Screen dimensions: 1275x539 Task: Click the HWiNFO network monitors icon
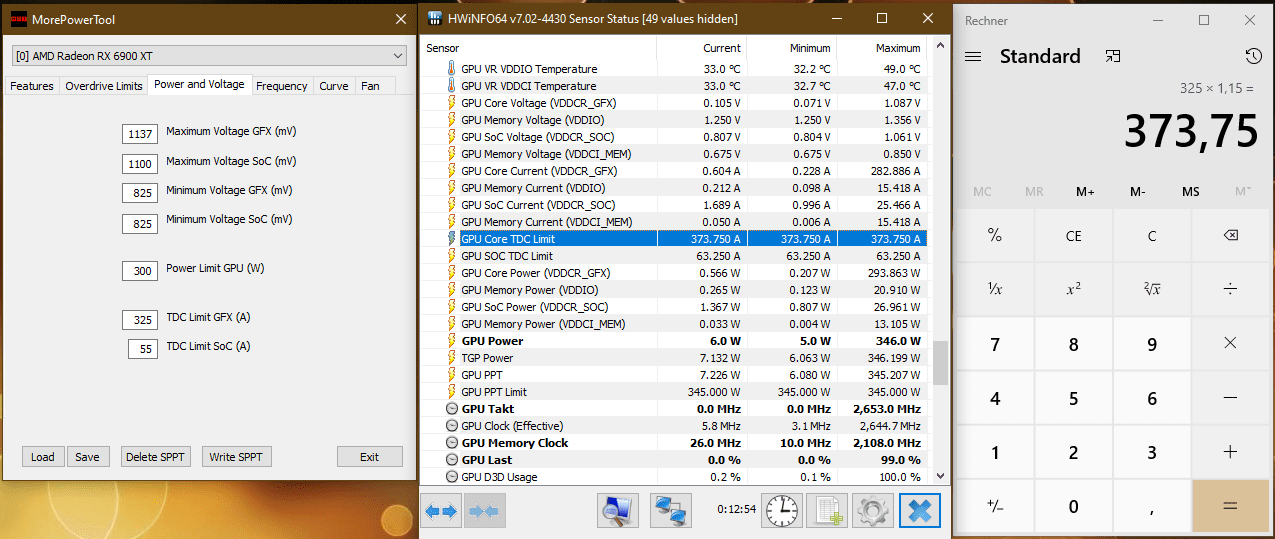[x=670, y=511]
